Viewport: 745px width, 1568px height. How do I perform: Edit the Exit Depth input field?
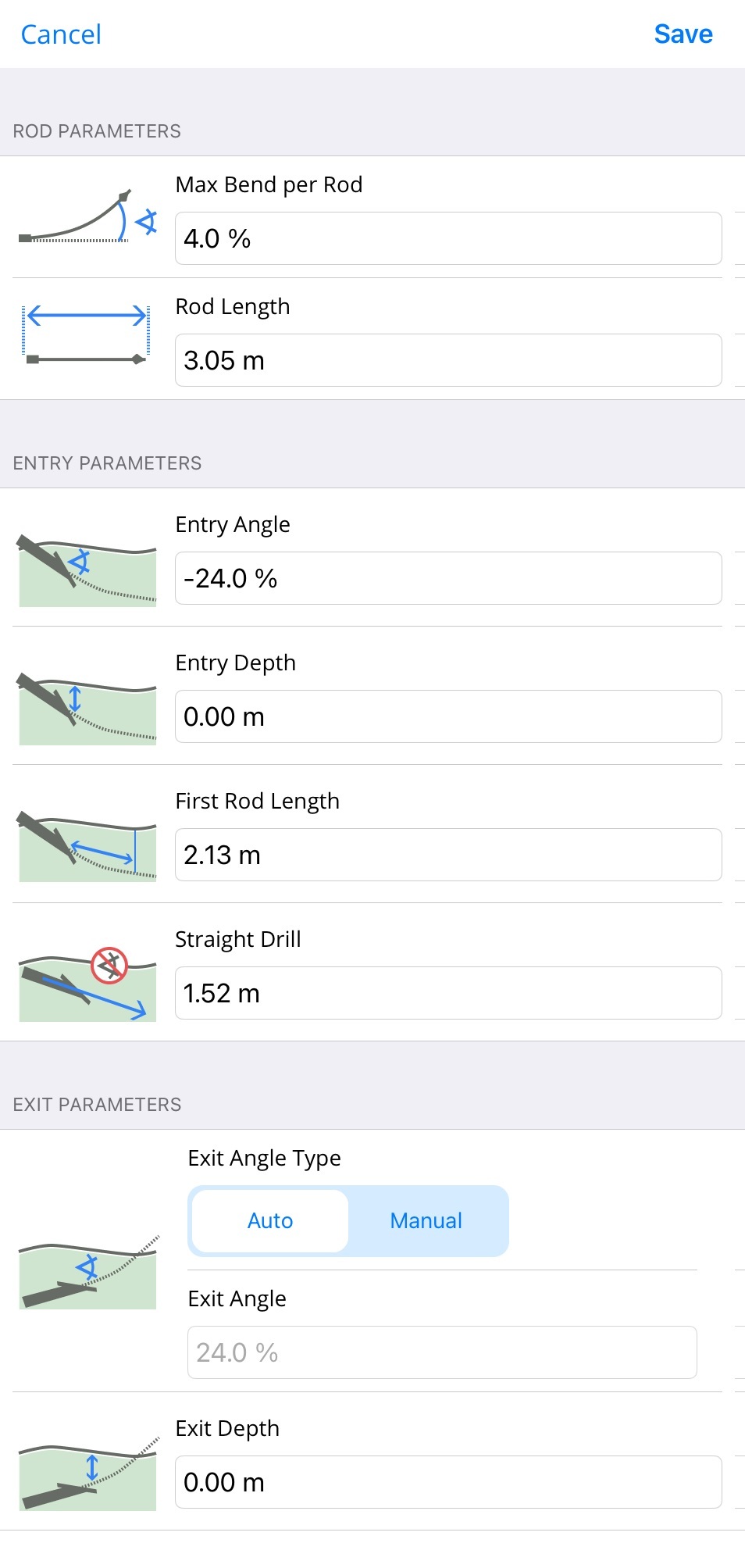448,1482
